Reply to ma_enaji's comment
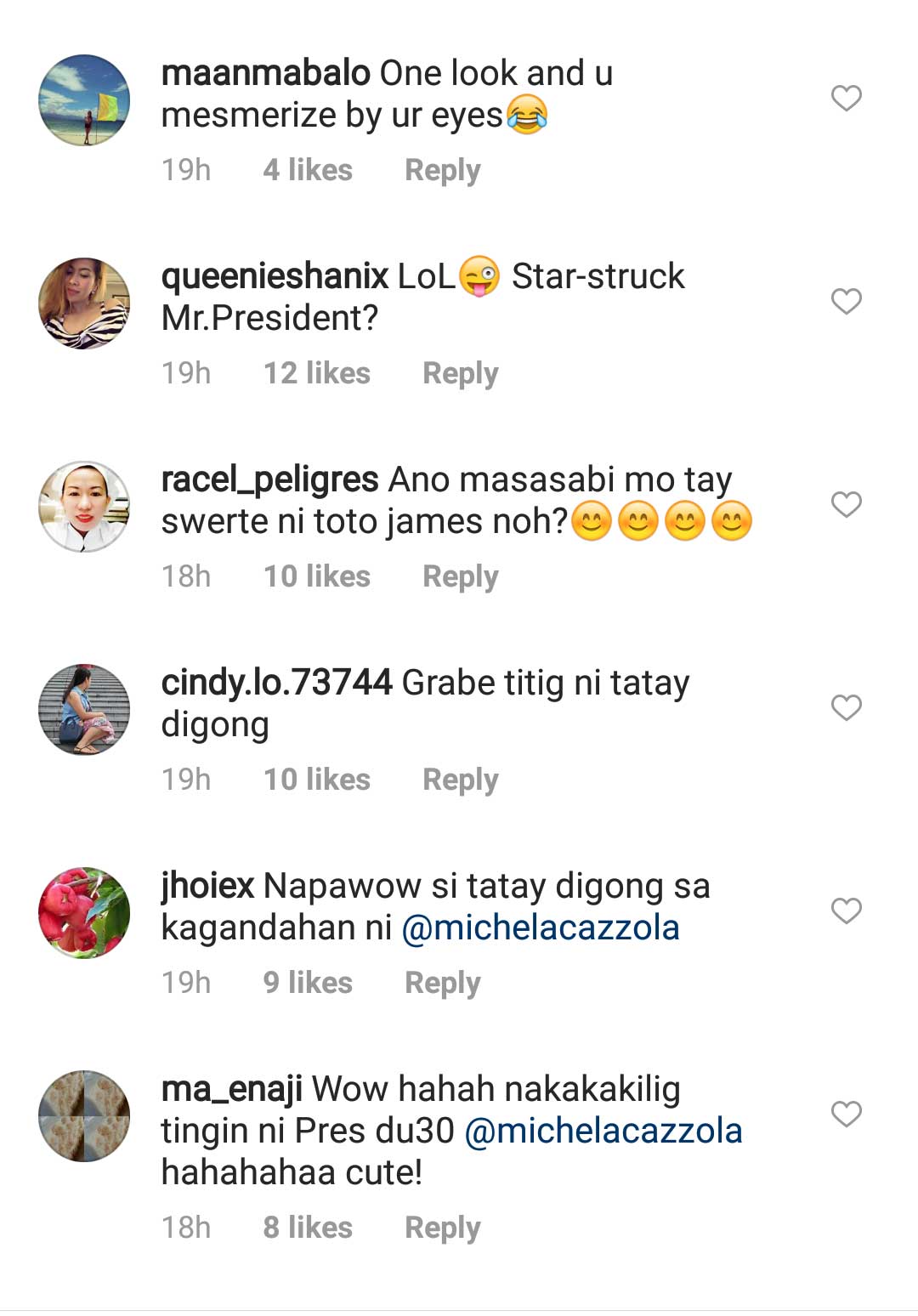This screenshot has height=1316, width=918. click(443, 1228)
